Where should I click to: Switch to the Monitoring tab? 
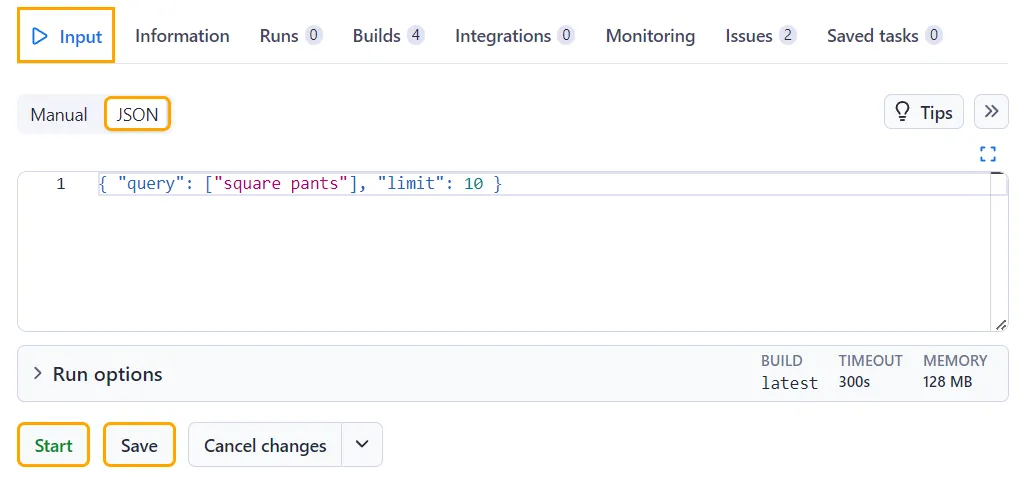tap(650, 36)
